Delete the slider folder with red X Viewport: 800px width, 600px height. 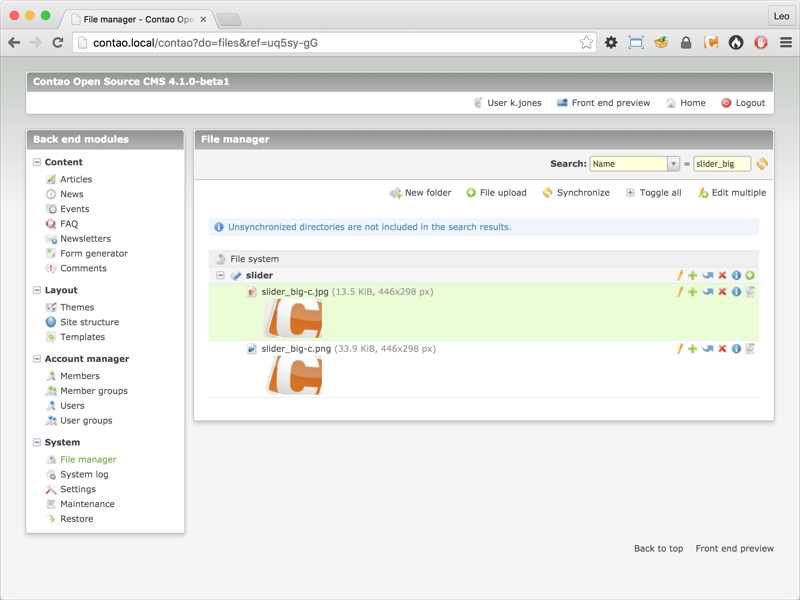tap(722, 276)
